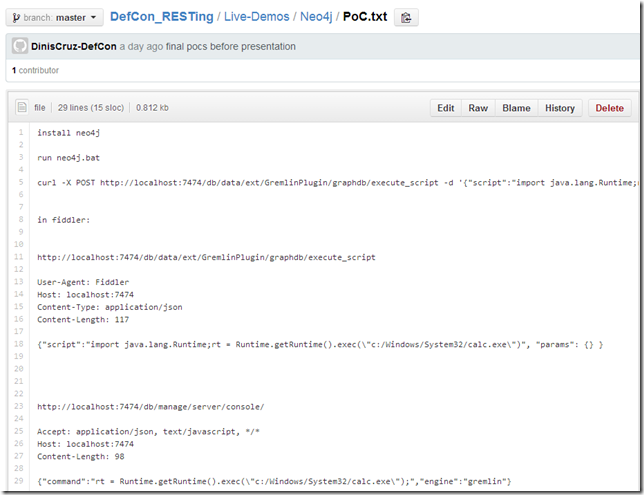Open the branch master dropdown
The image size is (644, 495).
pyautogui.click(x=54, y=18)
